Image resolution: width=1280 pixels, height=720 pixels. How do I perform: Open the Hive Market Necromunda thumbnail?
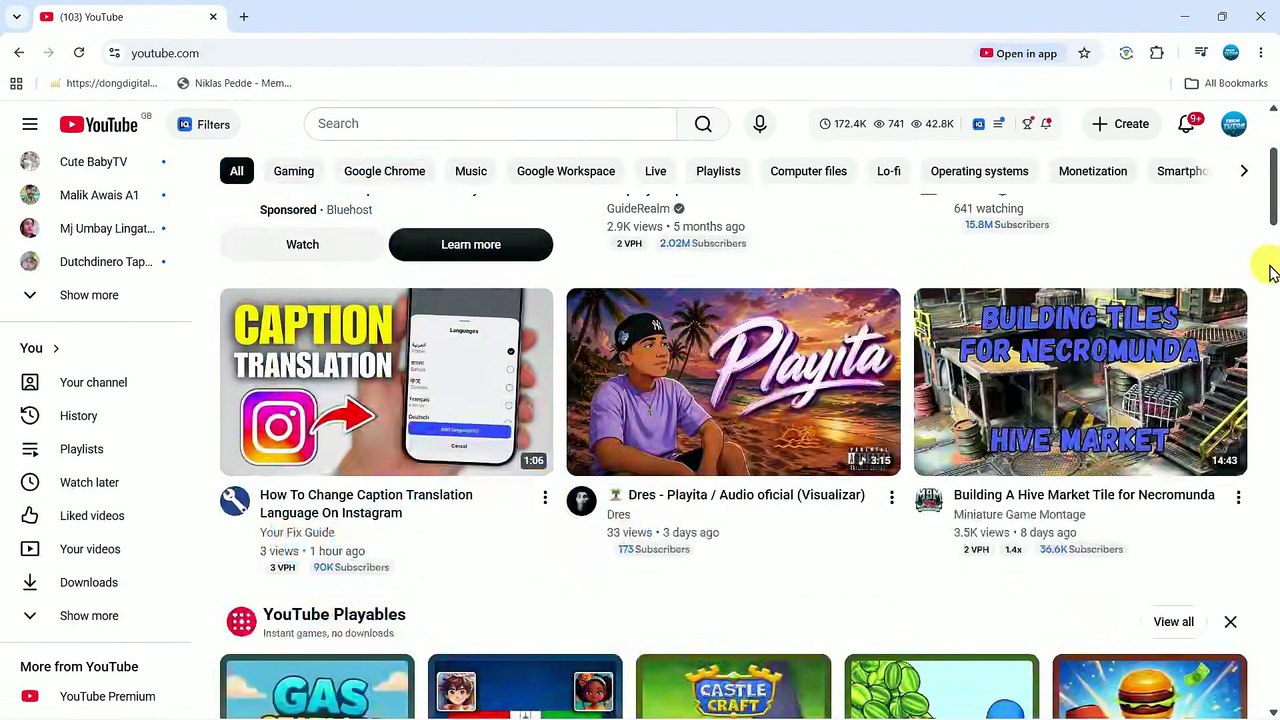(x=1080, y=382)
